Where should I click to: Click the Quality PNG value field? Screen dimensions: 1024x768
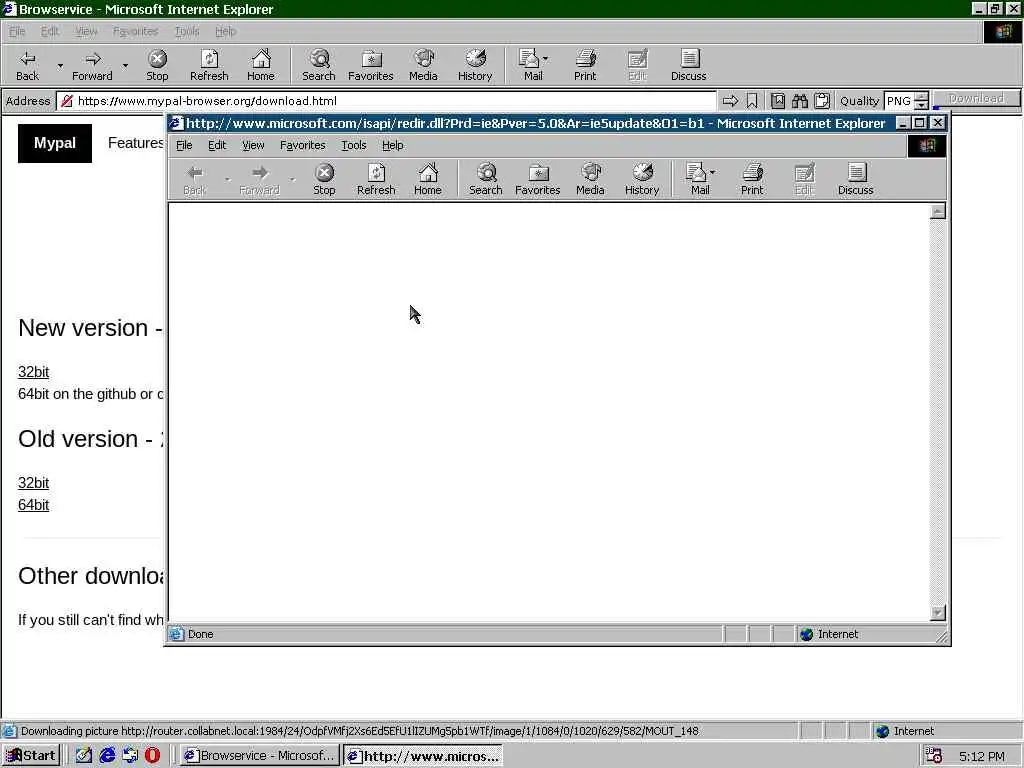(899, 101)
